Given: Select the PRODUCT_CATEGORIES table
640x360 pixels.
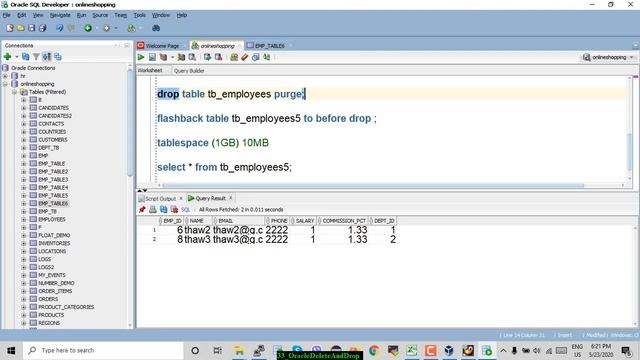Looking at the screenshot, I should click(66, 307).
